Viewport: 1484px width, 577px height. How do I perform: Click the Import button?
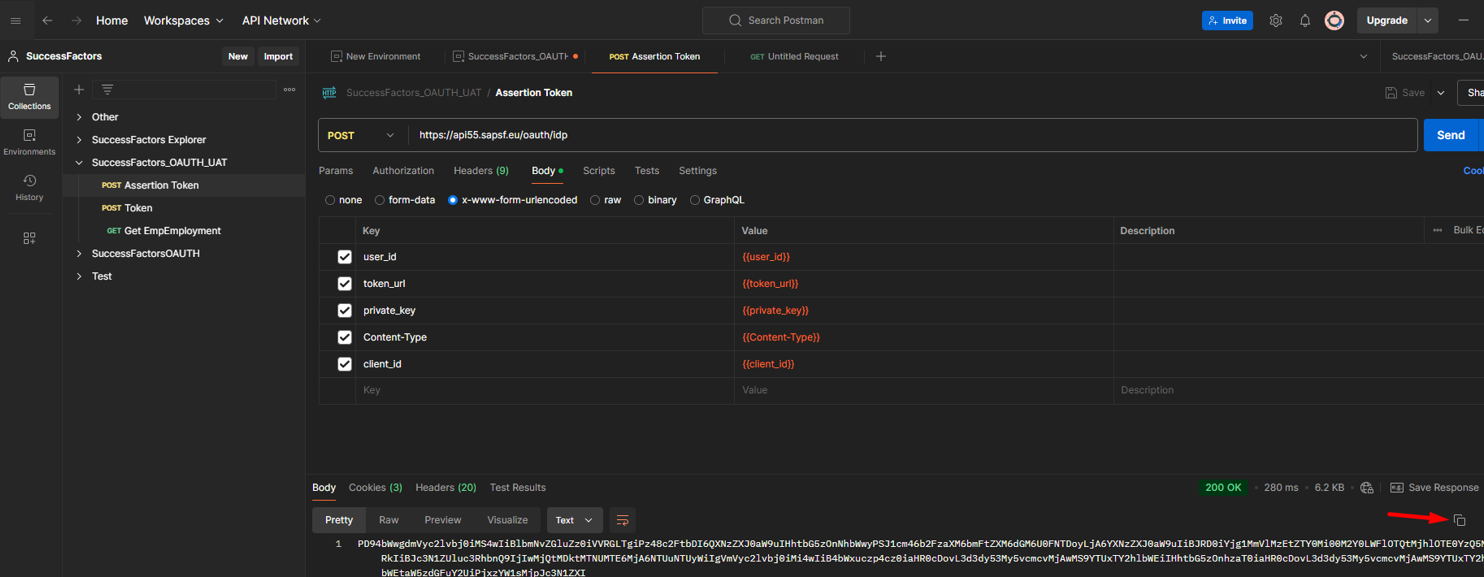278,56
